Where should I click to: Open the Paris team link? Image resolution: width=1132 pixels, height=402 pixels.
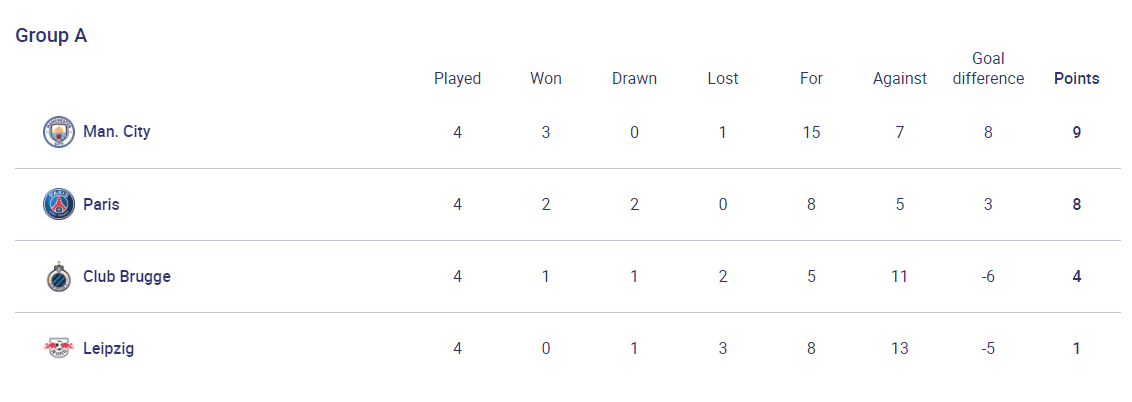[x=101, y=204]
